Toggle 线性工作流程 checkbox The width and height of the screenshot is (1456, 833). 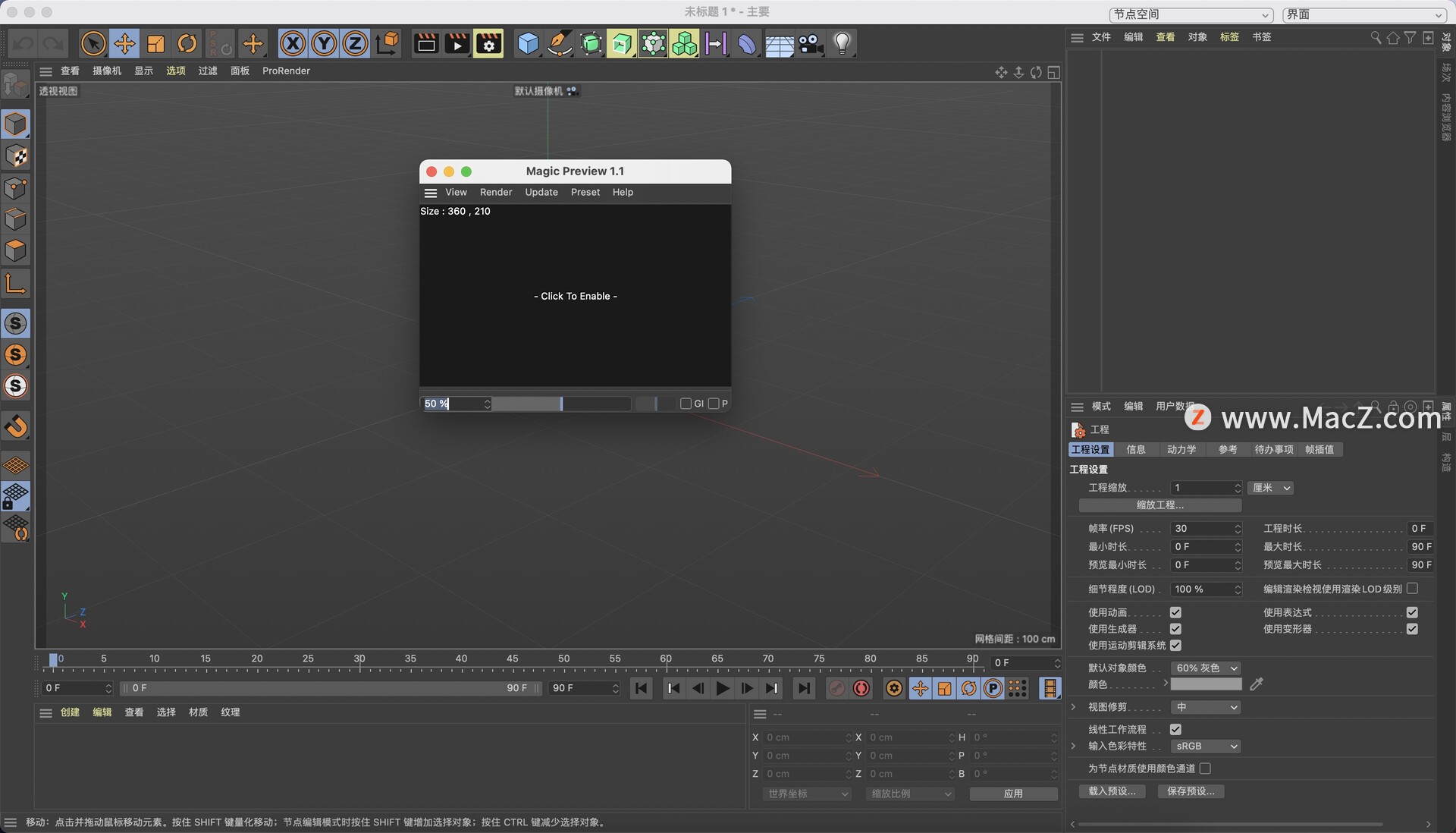(x=1175, y=729)
